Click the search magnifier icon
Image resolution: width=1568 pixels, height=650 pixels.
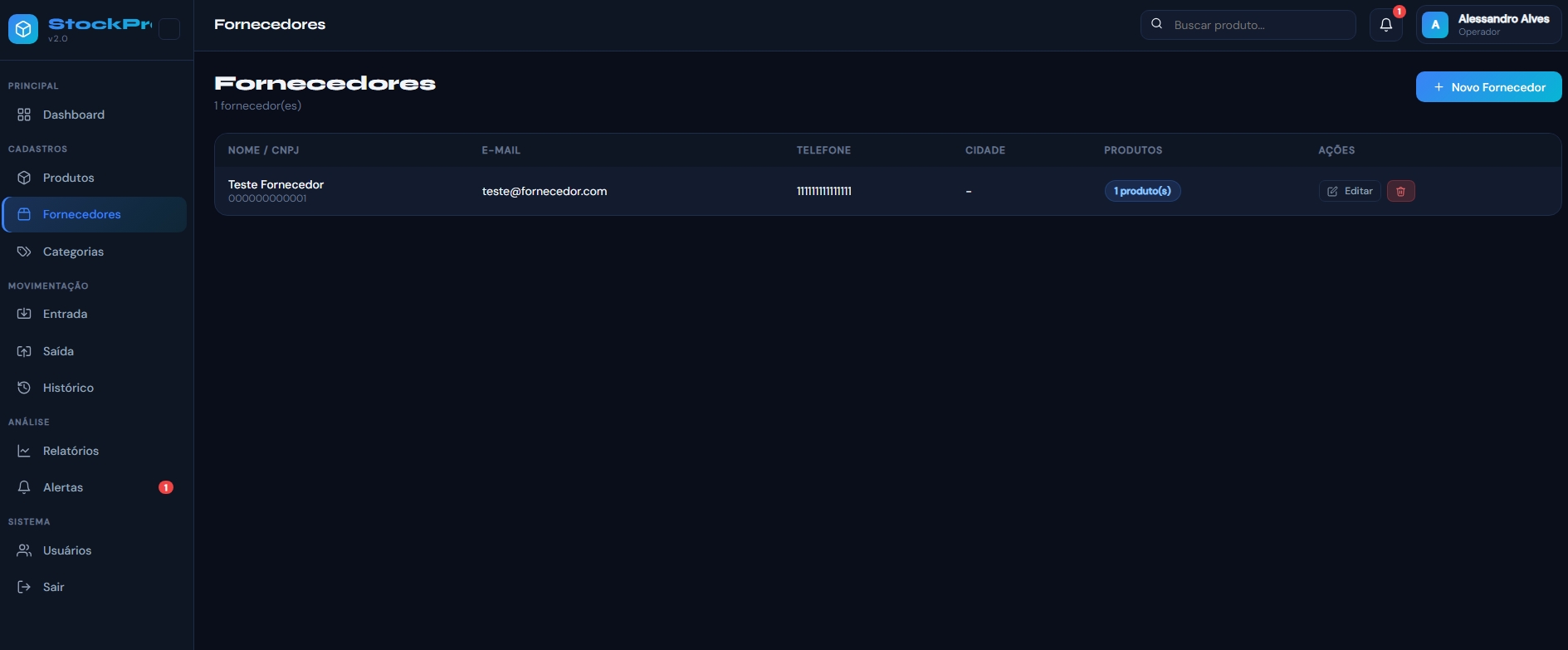coord(1156,24)
